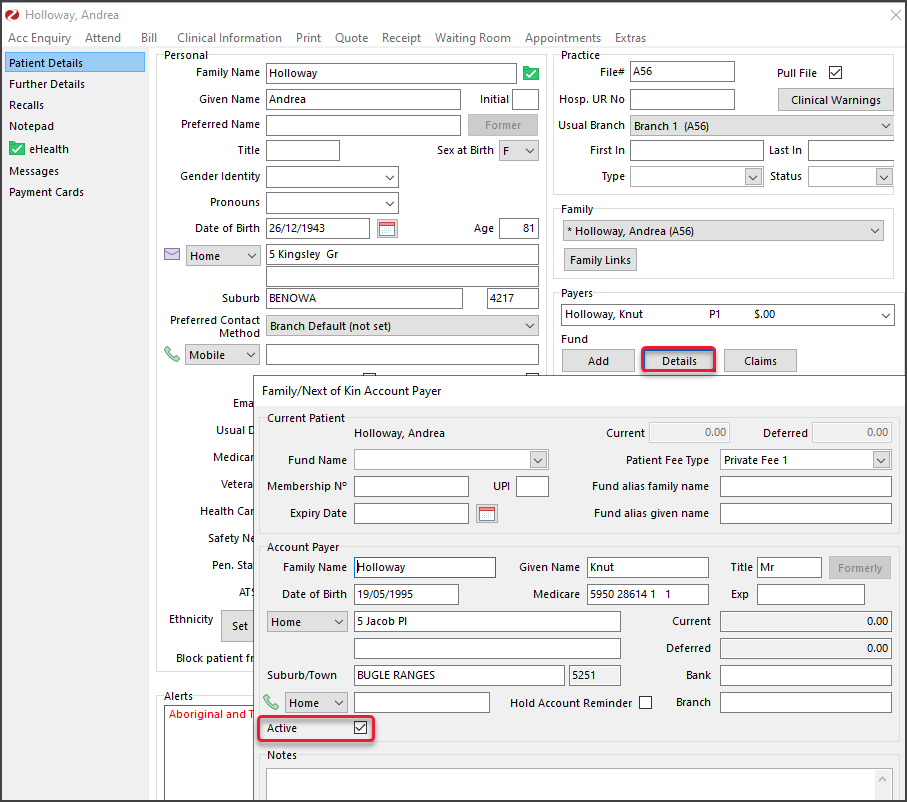Open the Clinical Information menu
The image size is (907, 802).
point(229,38)
